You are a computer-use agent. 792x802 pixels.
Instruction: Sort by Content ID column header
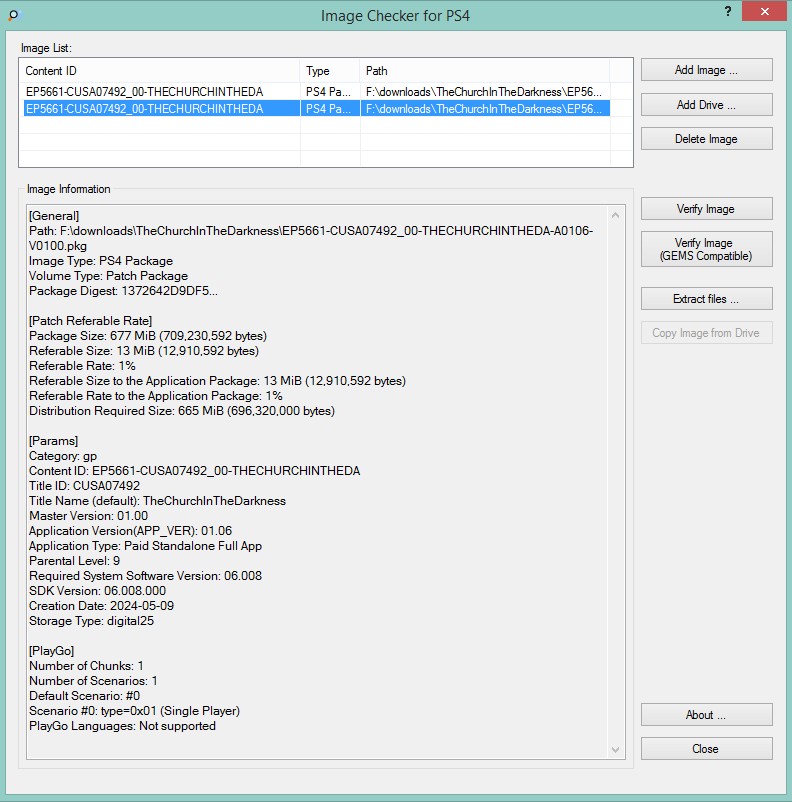click(160, 71)
